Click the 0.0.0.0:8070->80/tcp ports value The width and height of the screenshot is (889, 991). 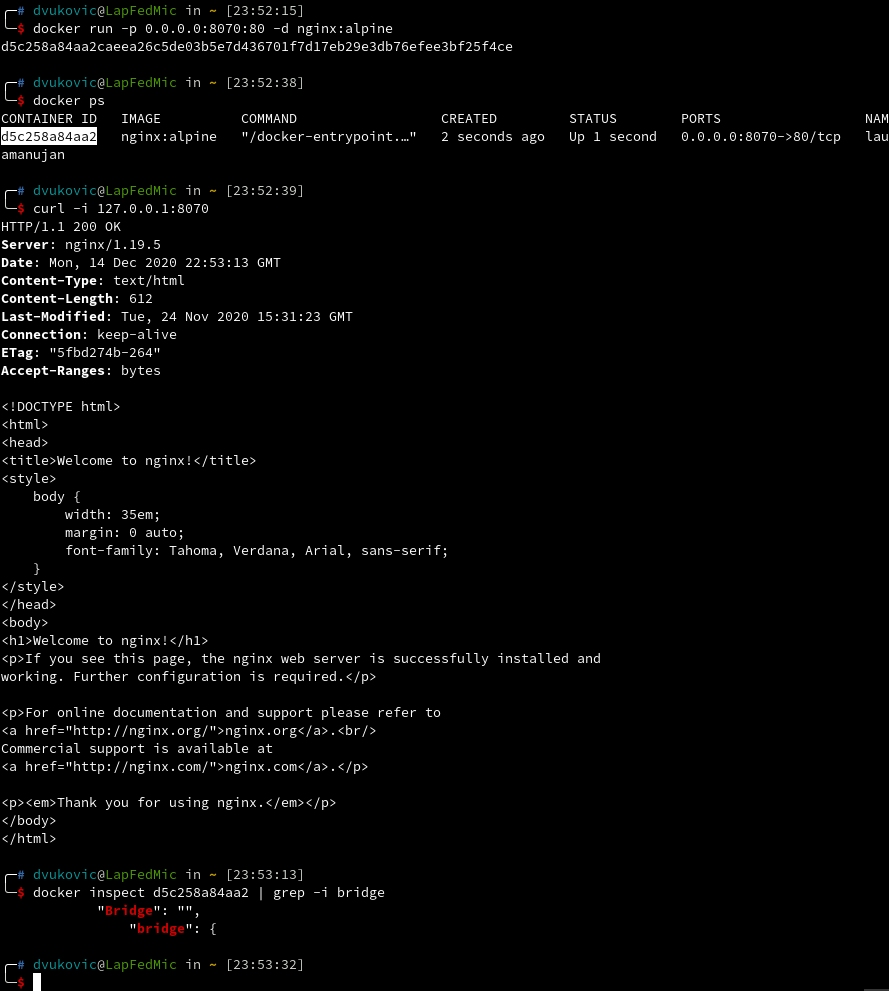pyautogui.click(x=761, y=137)
